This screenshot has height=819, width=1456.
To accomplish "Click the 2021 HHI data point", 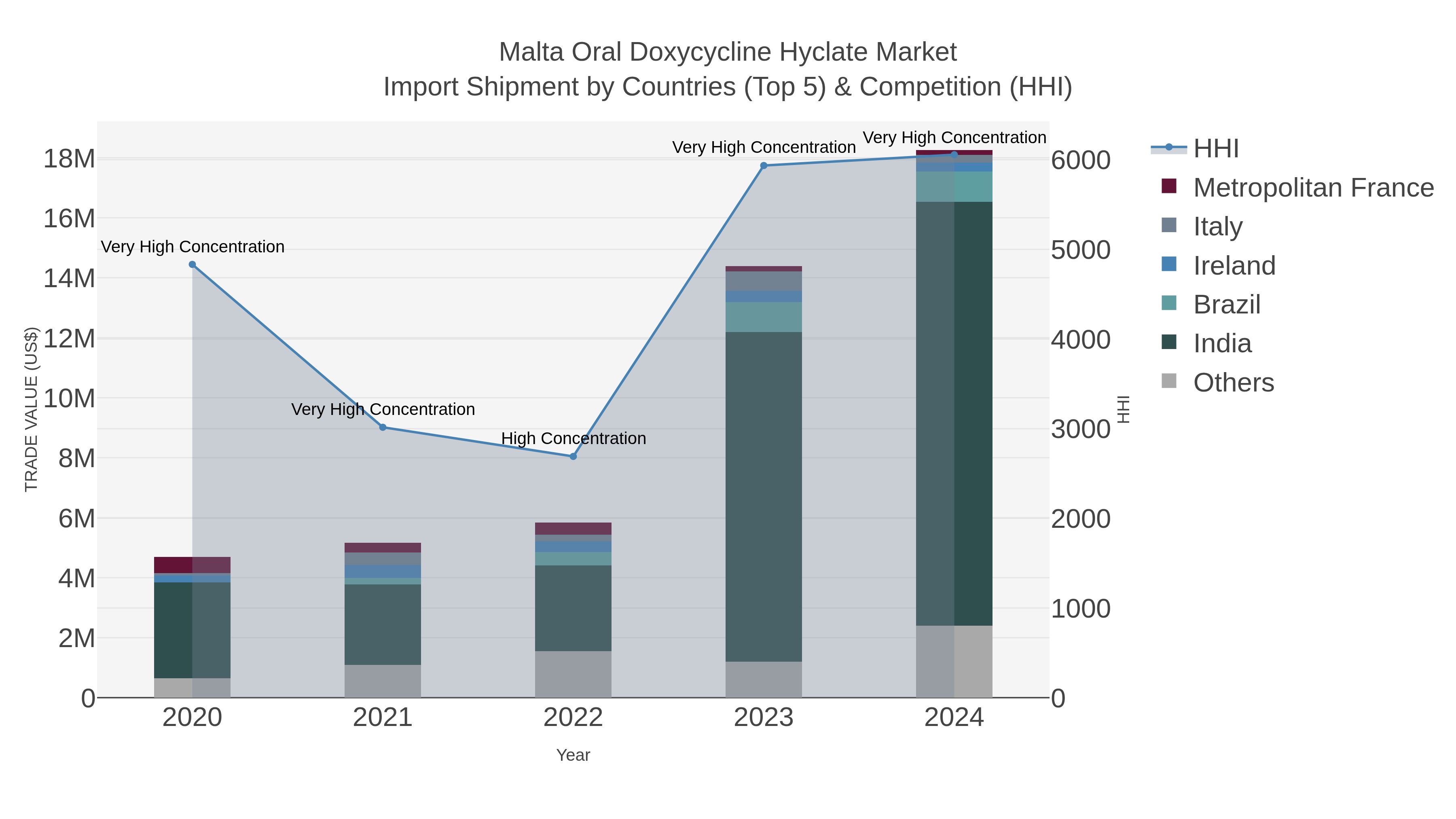I will click(383, 427).
